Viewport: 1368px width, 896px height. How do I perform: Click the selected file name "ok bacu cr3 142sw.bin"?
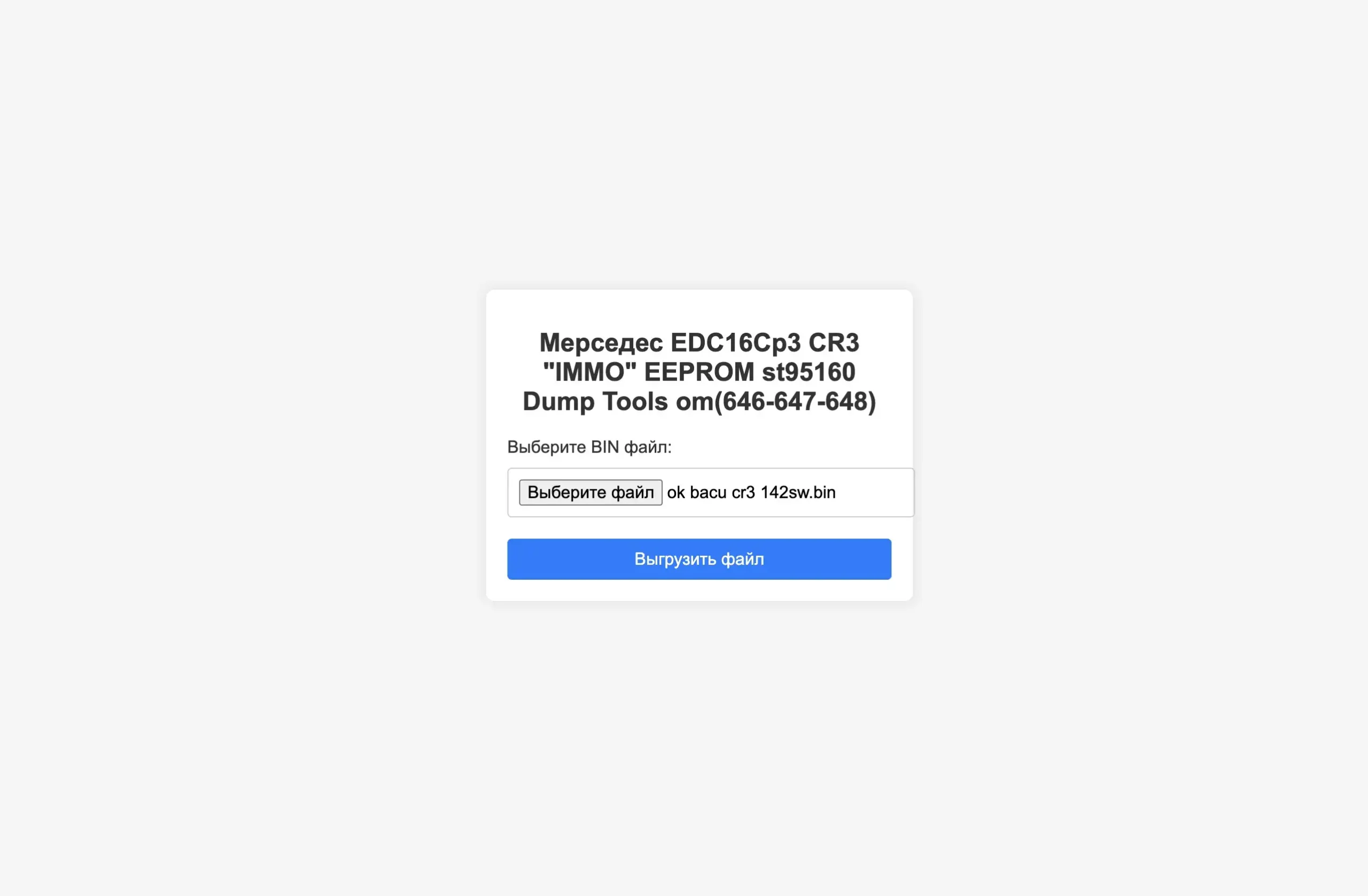point(751,493)
